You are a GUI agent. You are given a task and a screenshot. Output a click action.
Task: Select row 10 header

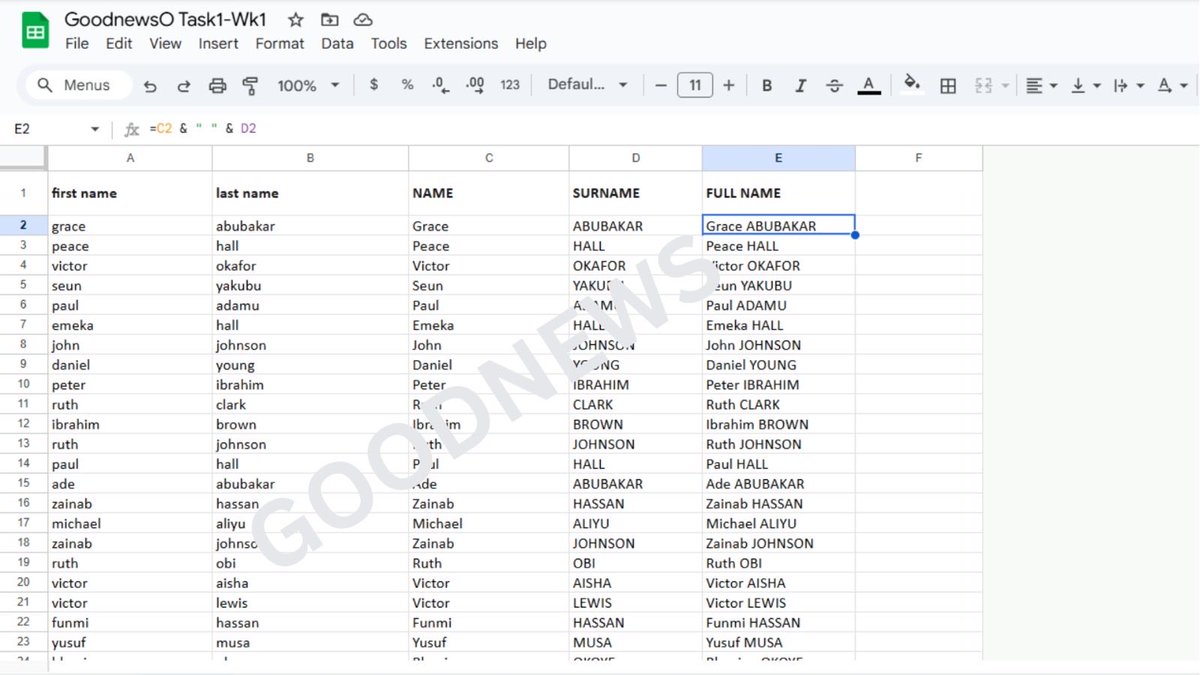(23, 385)
